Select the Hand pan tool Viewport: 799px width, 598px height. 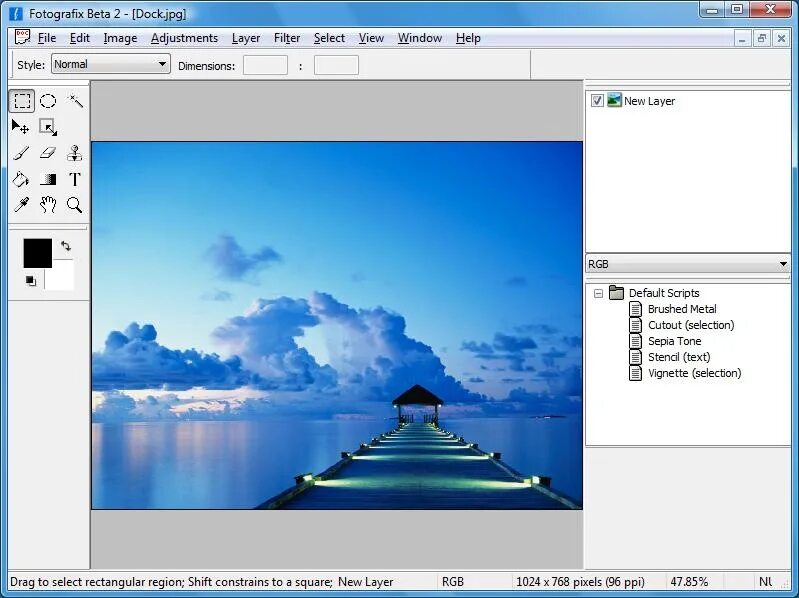pyautogui.click(x=48, y=205)
